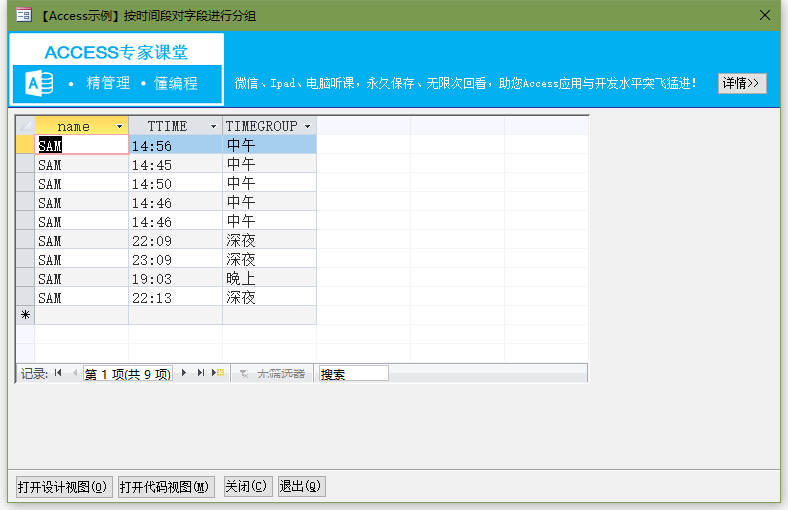Select the 22:13 time cell
The width and height of the screenshot is (788, 510).
click(x=176, y=297)
